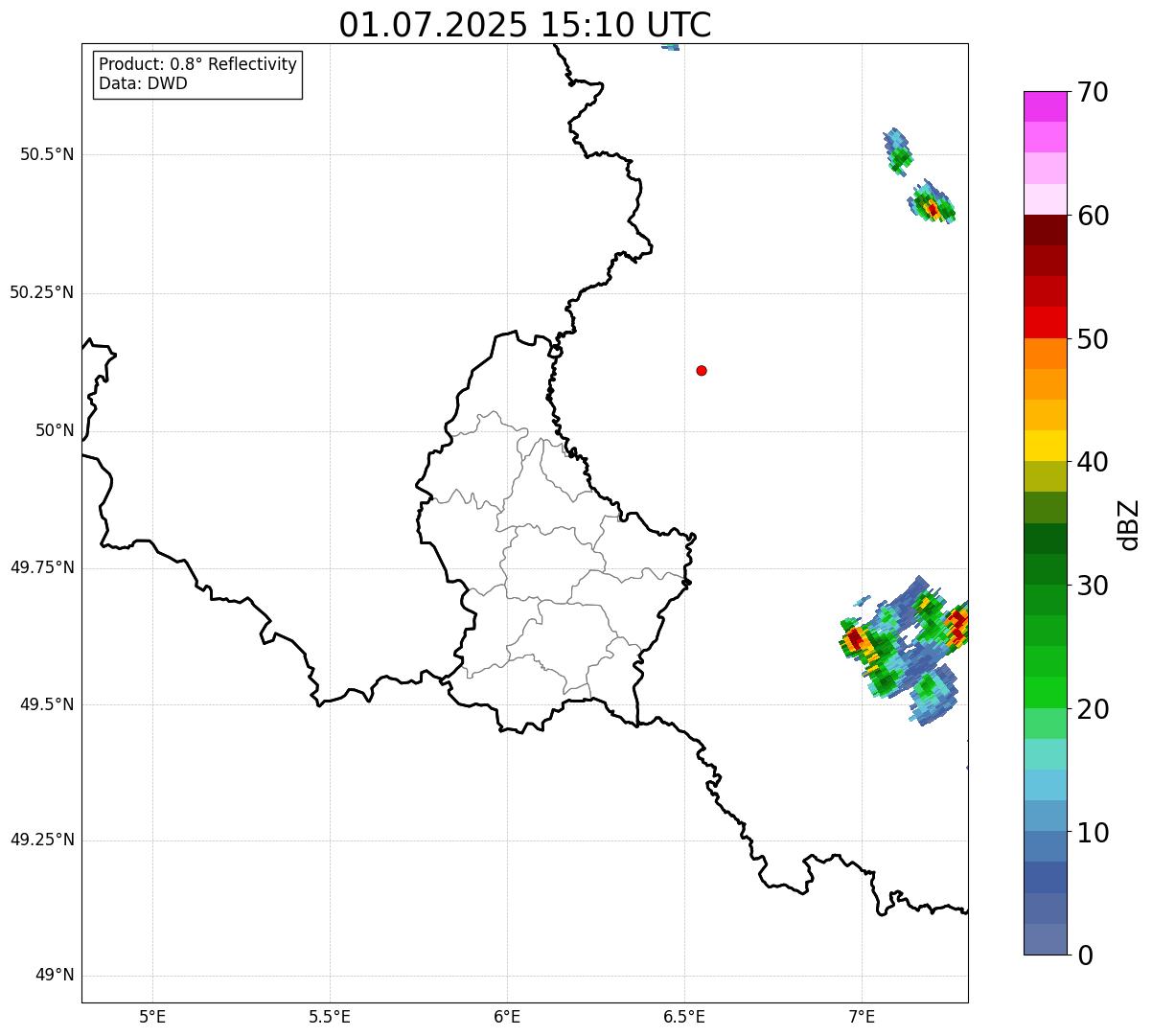
Task: Click the colorbar tick label 40
Action: (1093, 462)
